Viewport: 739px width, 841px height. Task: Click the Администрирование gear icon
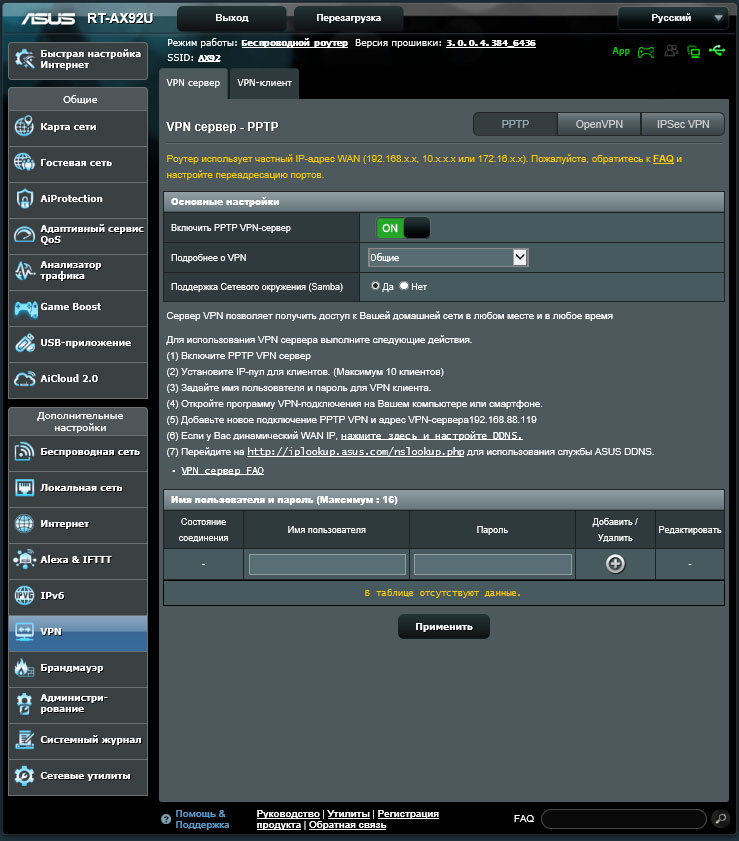click(x=24, y=704)
